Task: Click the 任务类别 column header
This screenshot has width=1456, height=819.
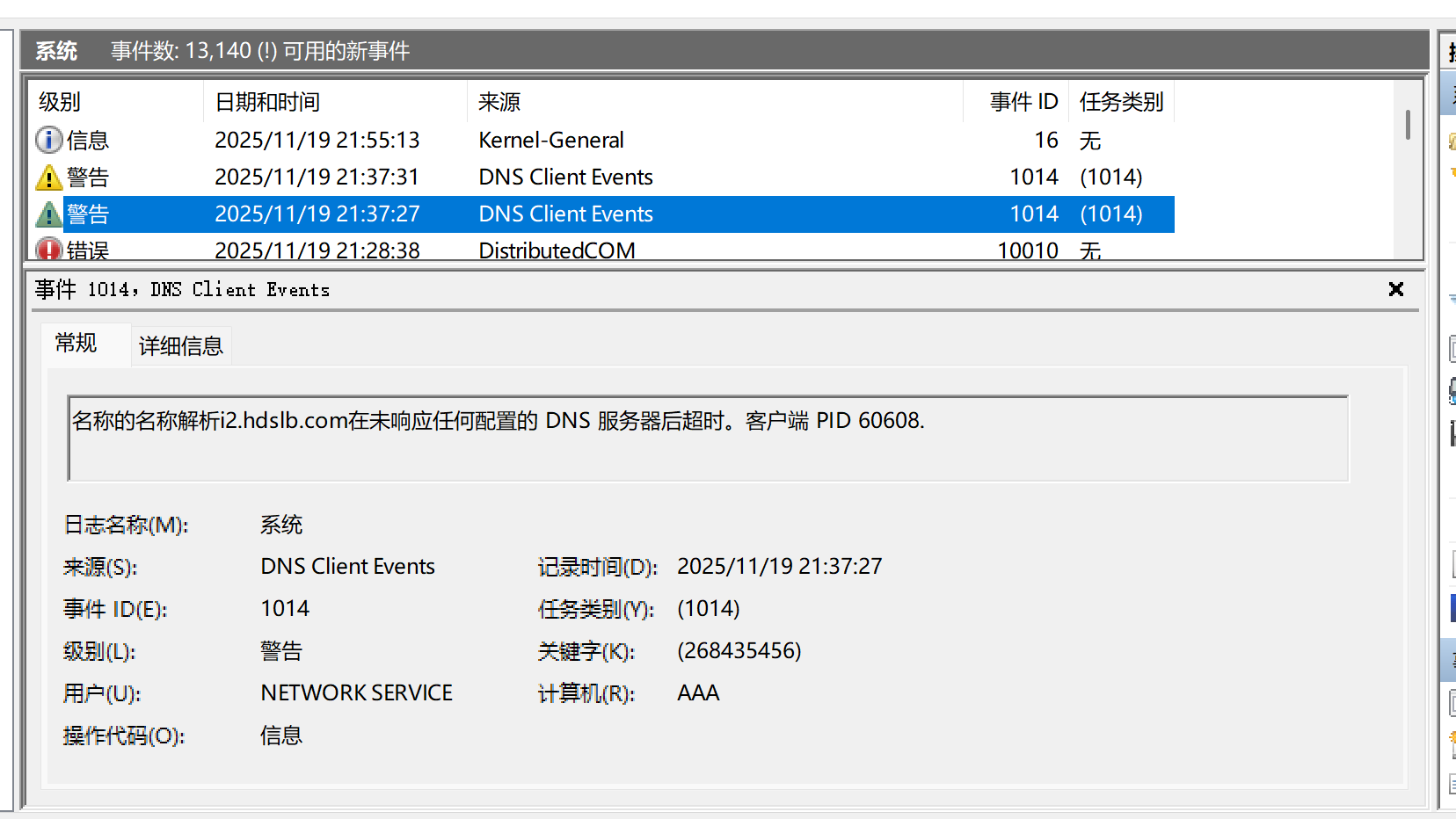Action: 1122,102
